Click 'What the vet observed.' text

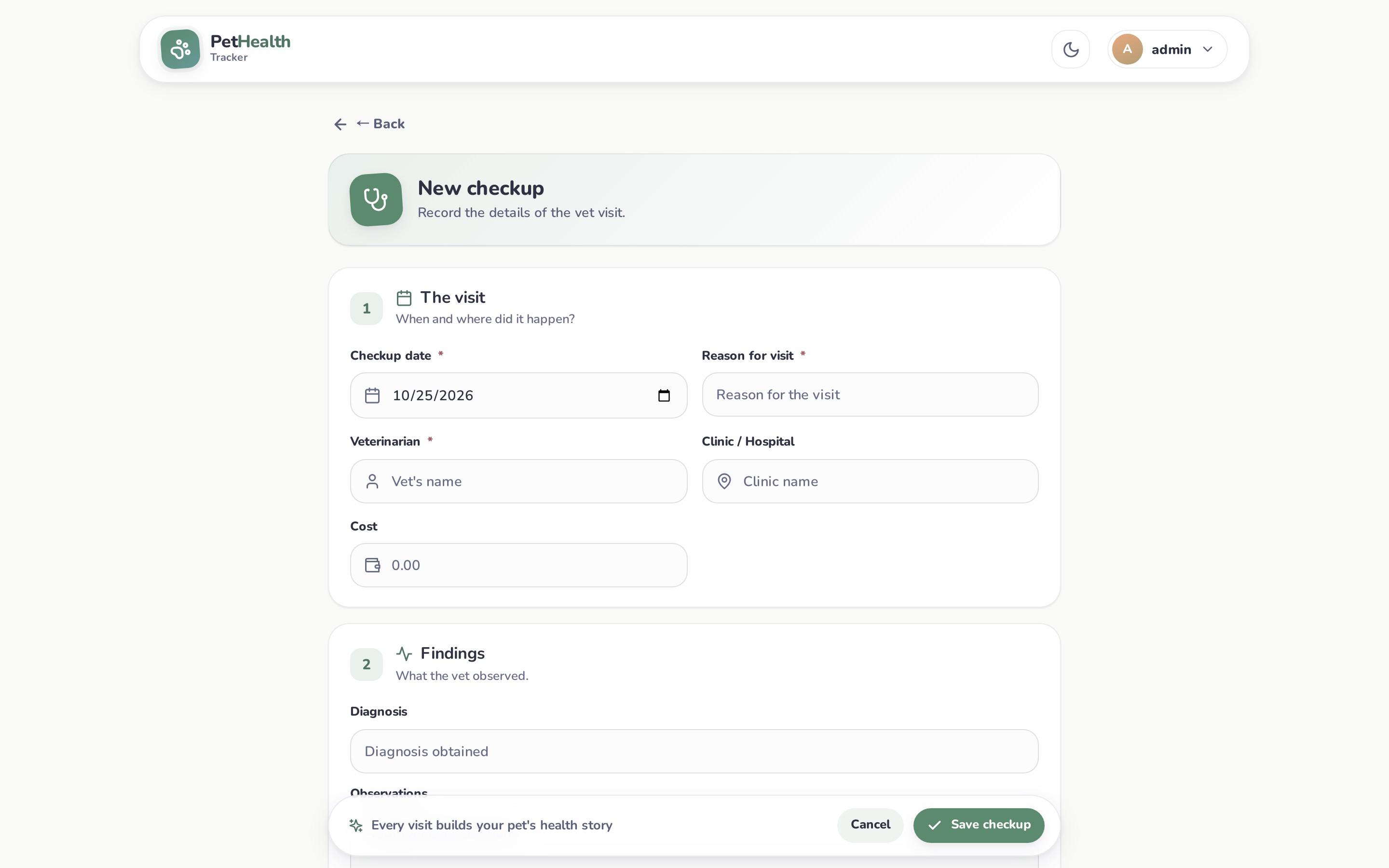point(462,676)
